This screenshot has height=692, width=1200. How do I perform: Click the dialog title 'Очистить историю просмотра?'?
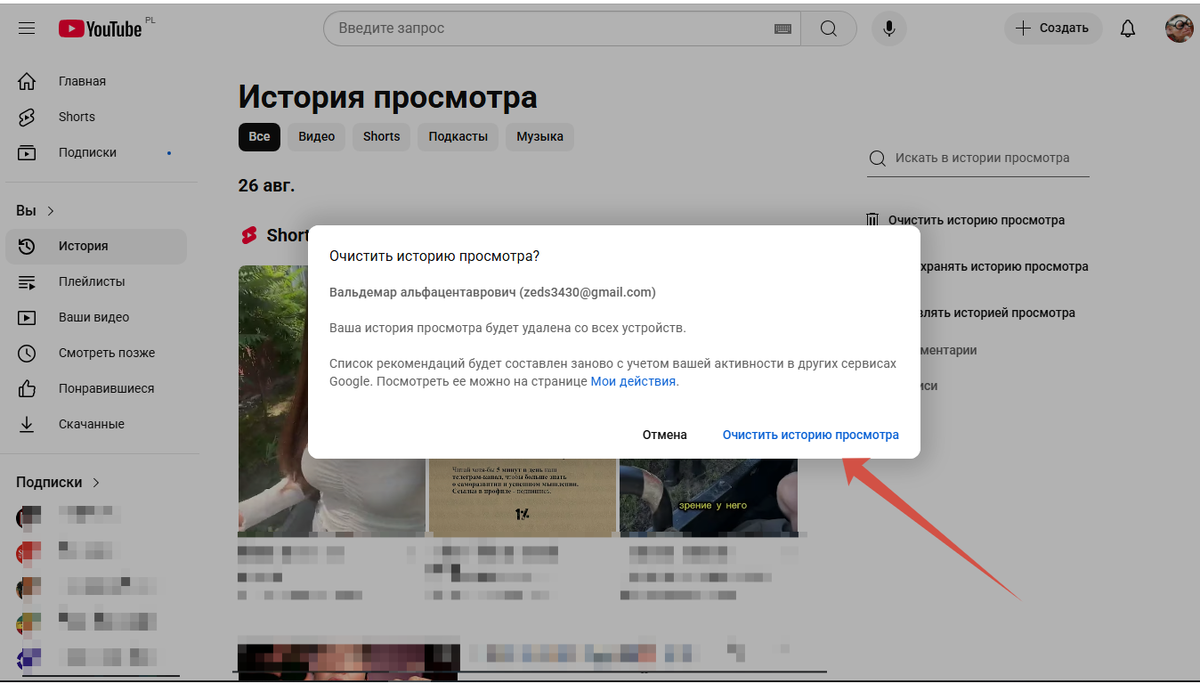pos(435,256)
